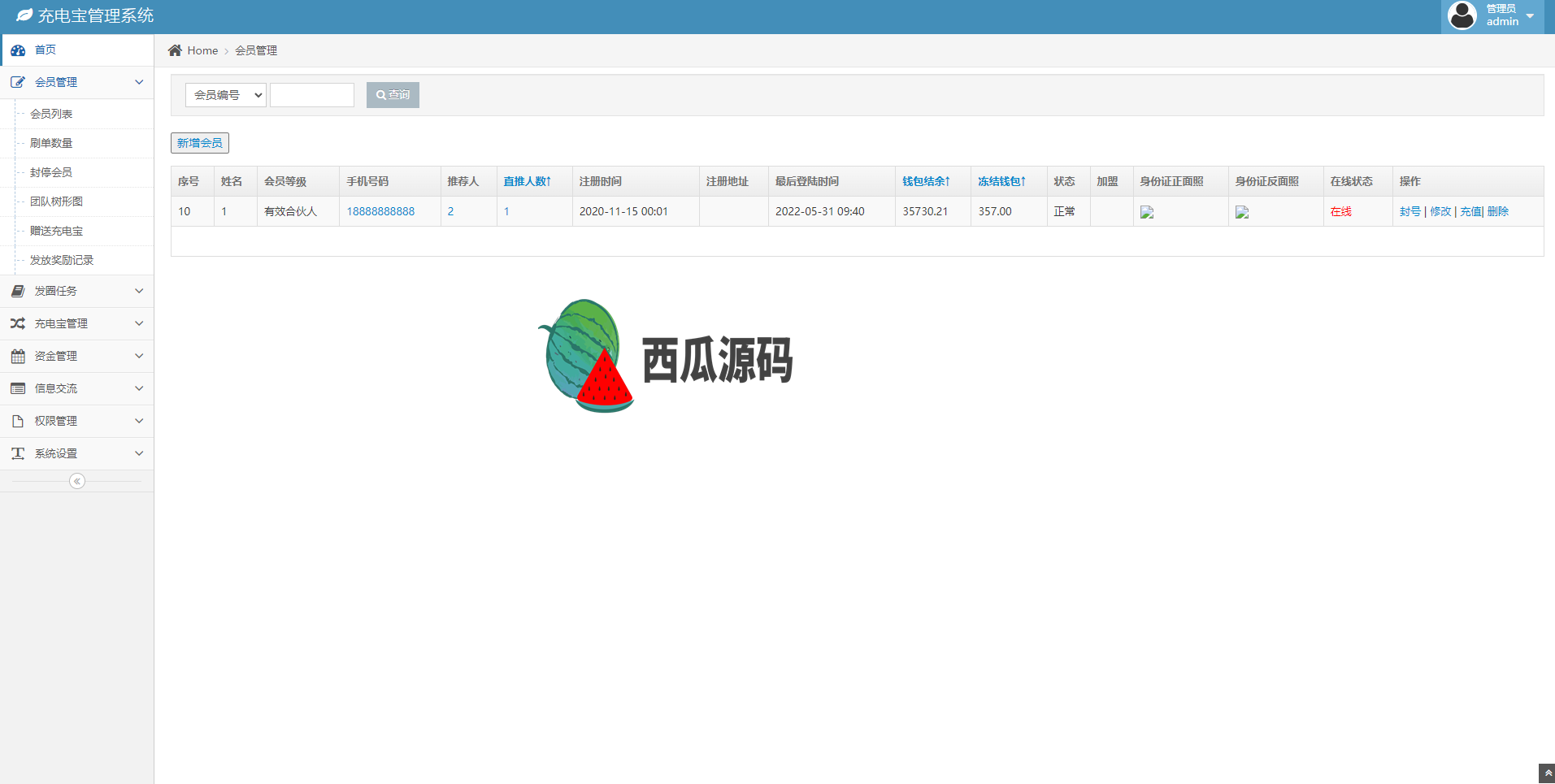
Task: Click the list icon beside 信息交流
Action: (18, 388)
